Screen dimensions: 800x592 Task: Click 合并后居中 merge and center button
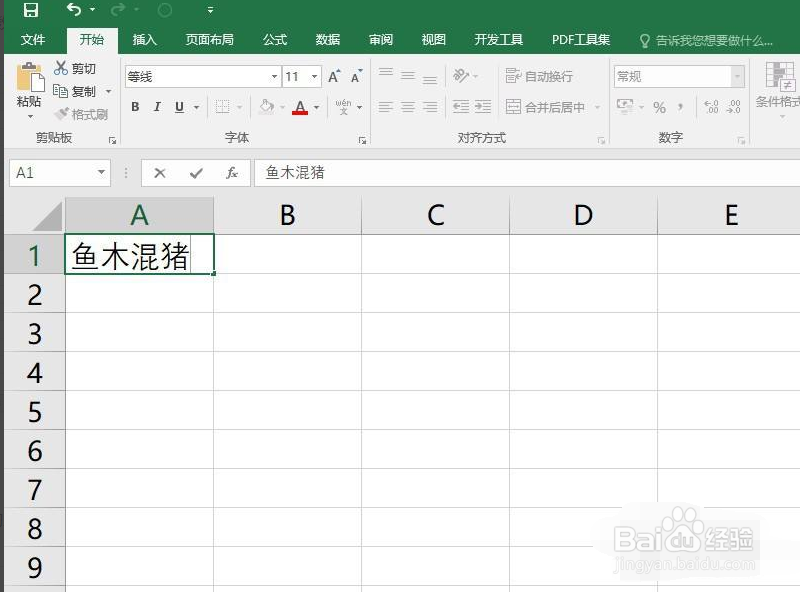(545, 107)
